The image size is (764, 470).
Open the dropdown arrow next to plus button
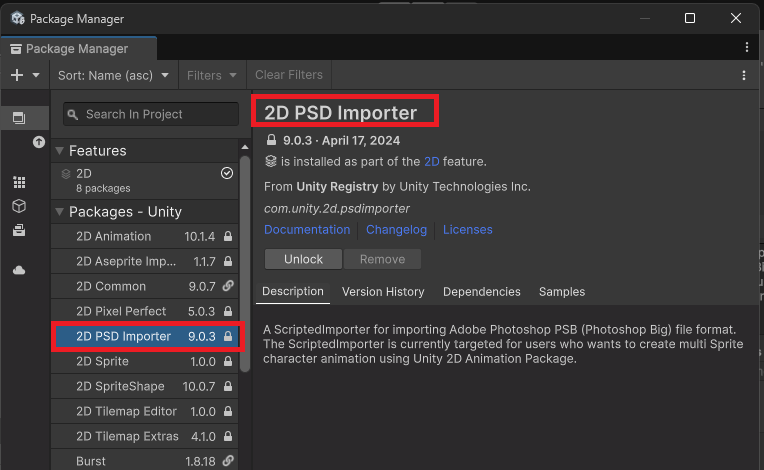click(36, 75)
